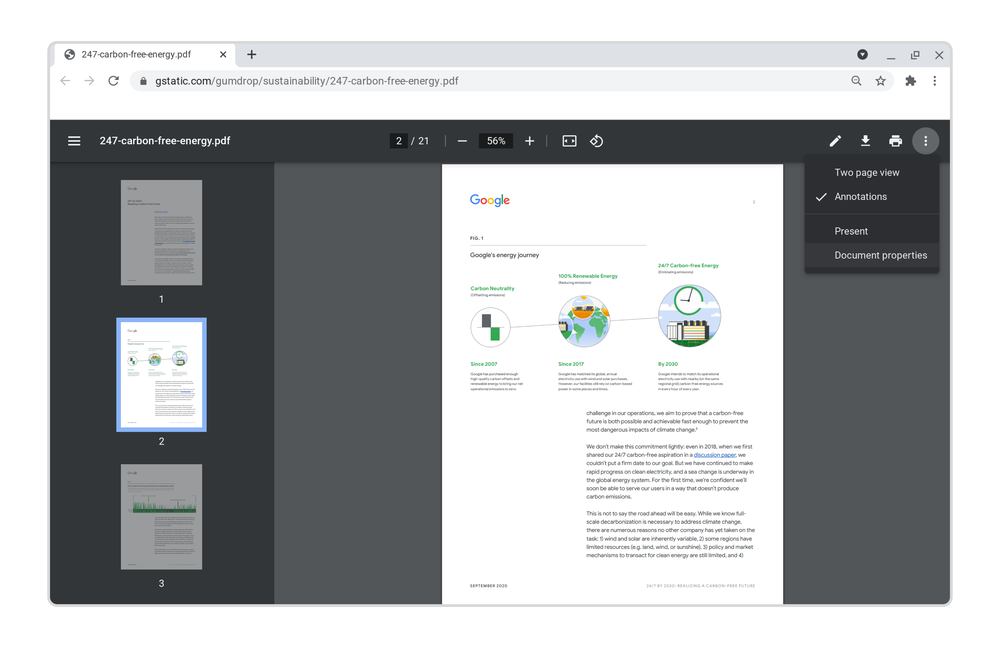Open Chrome's three-dot browser menu
Image resolution: width=1000 pixels, height=648 pixels.
[935, 80]
